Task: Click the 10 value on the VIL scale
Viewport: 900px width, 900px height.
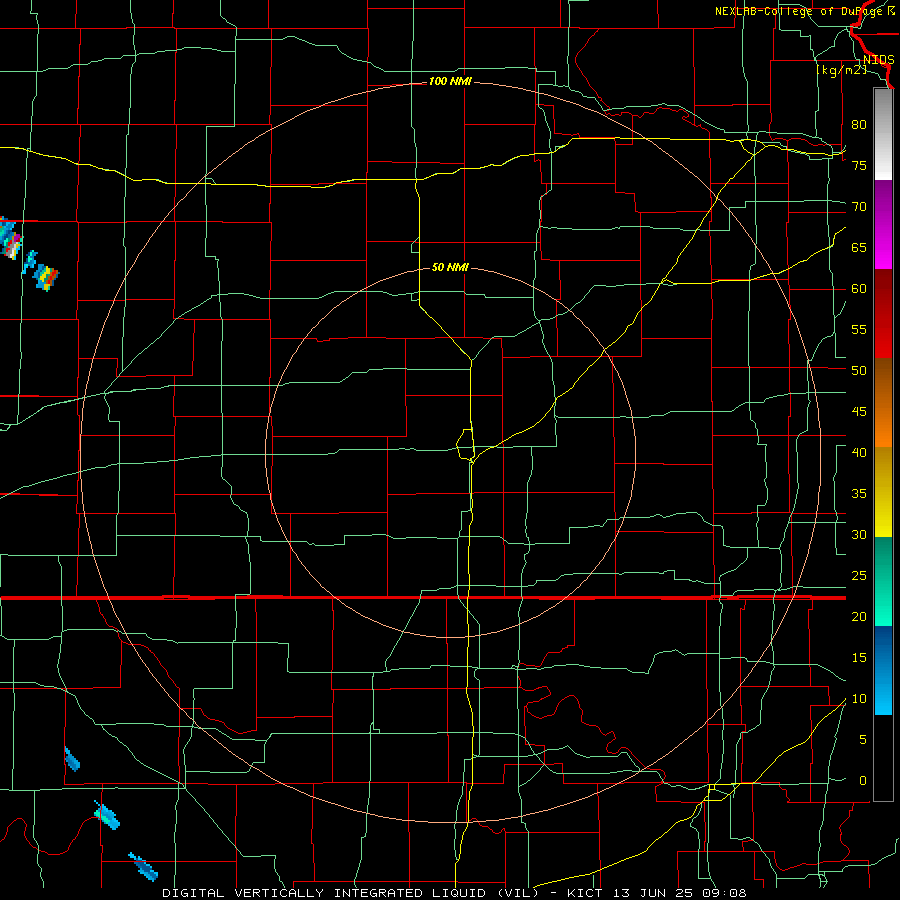Action: [x=859, y=699]
